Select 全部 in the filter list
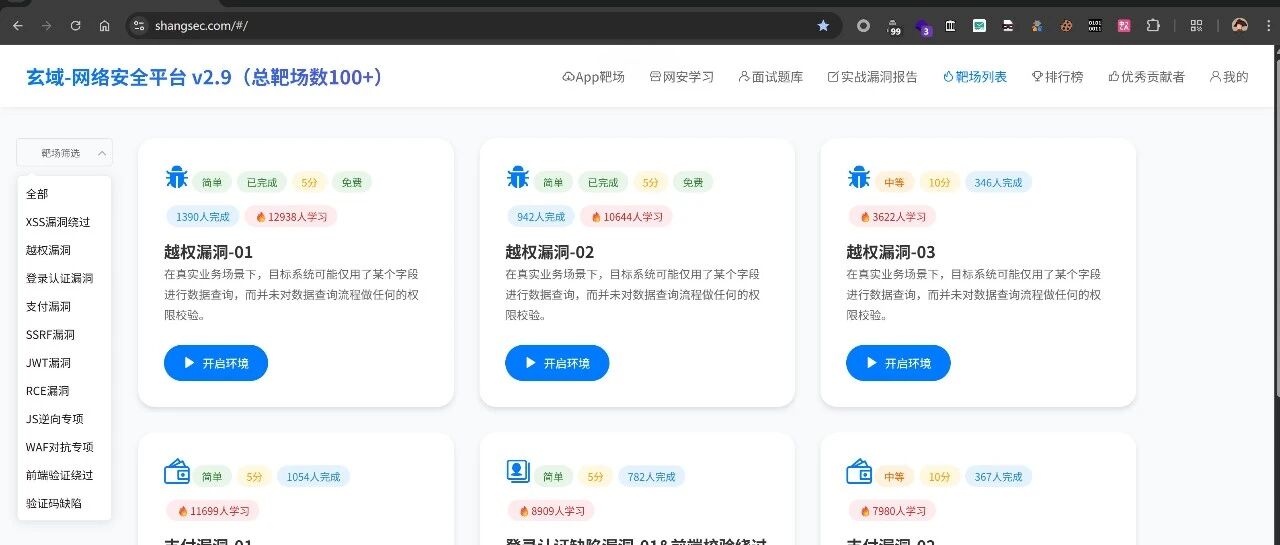The image size is (1280, 545). click(64, 194)
